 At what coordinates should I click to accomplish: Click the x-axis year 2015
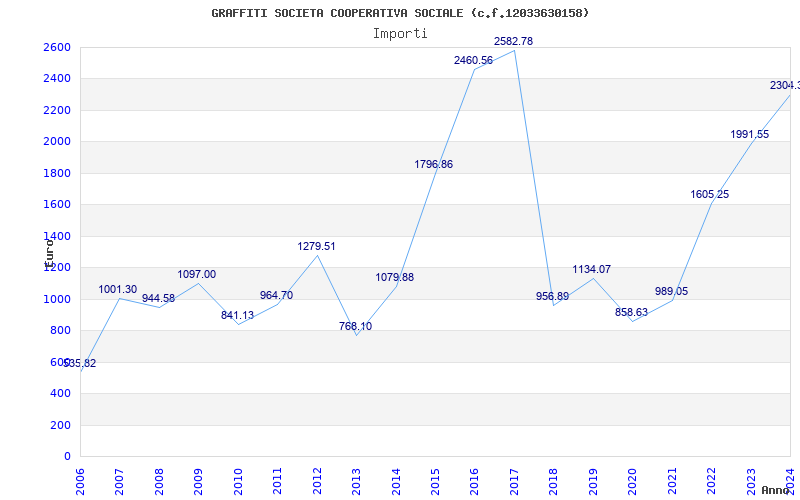(436, 481)
